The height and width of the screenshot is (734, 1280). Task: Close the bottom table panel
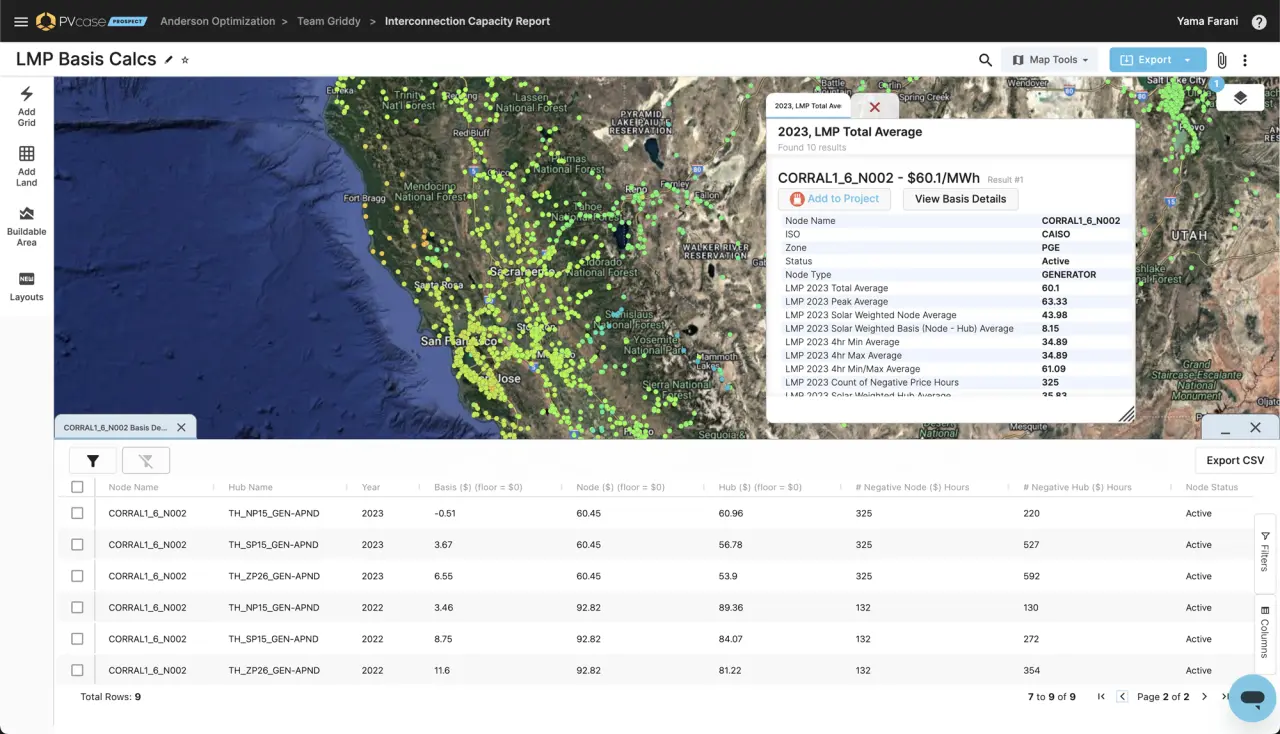[1256, 427]
